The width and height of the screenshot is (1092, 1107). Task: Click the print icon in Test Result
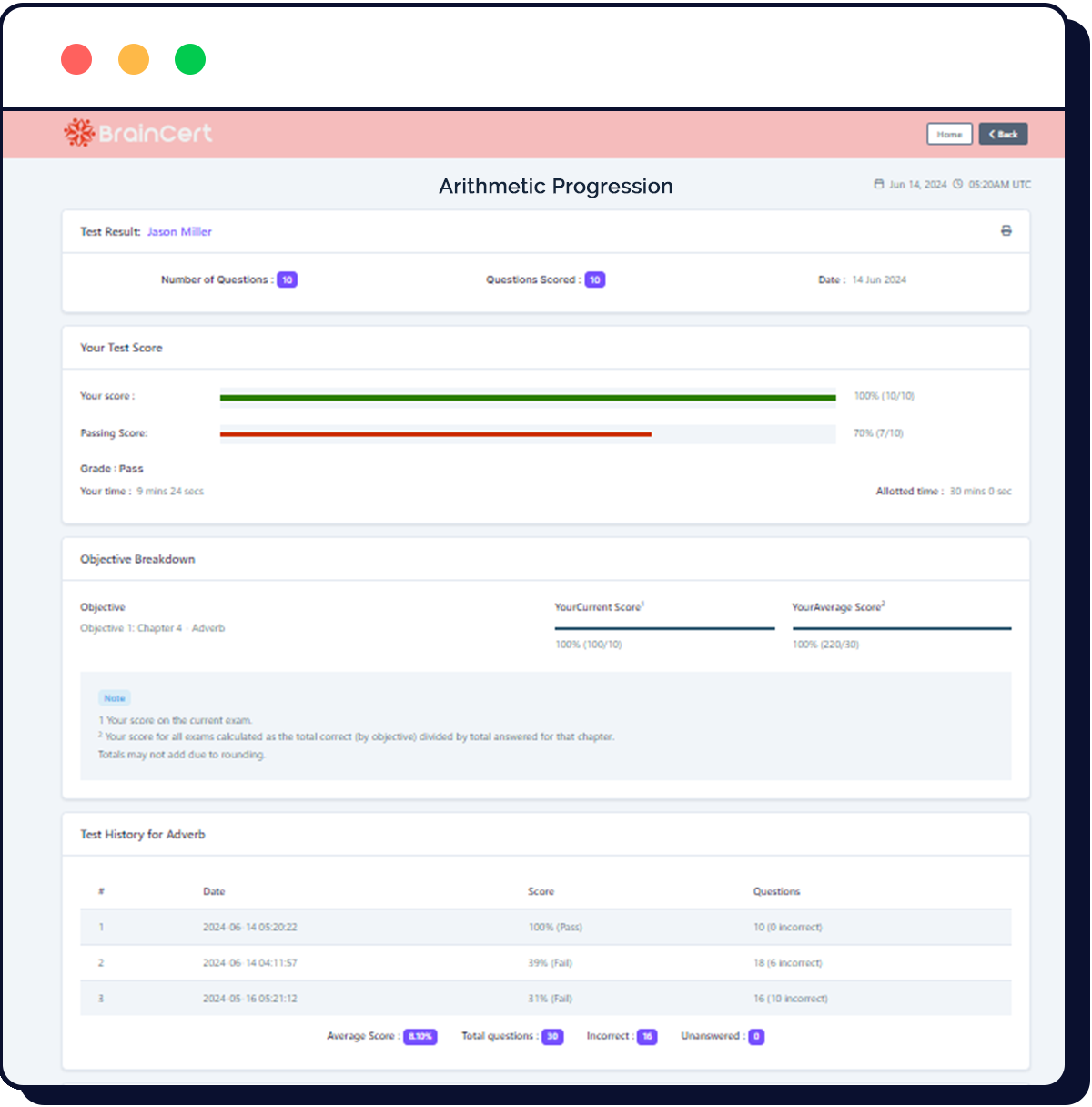(x=1006, y=231)
